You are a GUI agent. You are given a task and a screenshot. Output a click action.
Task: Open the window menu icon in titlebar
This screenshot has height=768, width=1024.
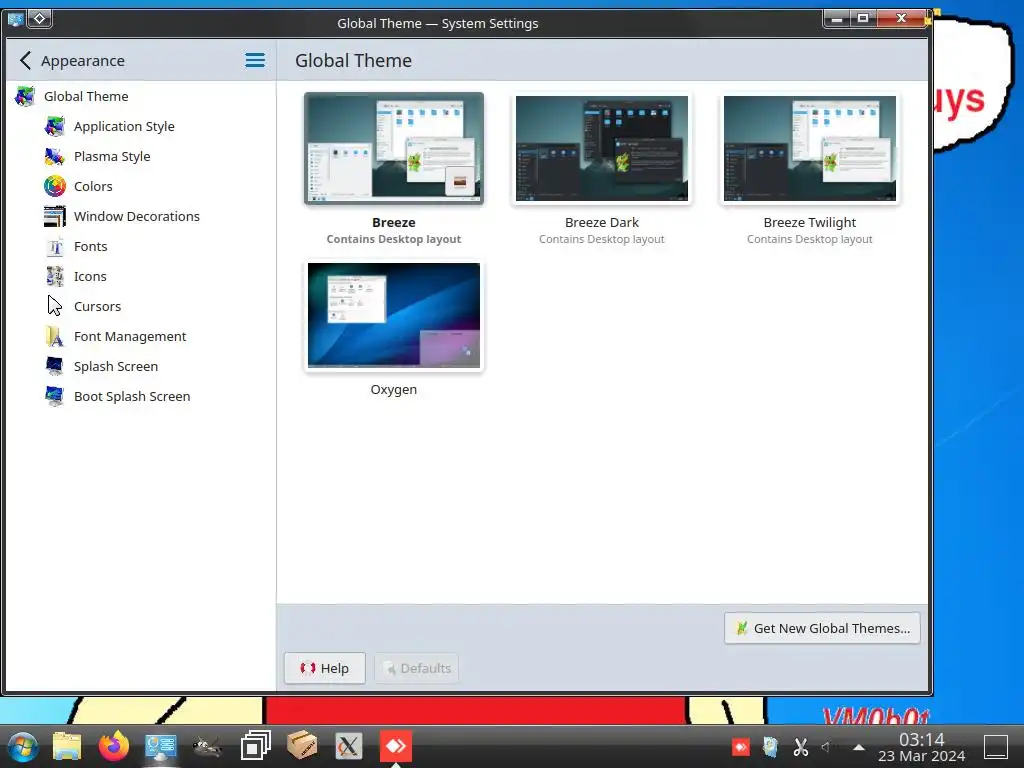[16, 19]
